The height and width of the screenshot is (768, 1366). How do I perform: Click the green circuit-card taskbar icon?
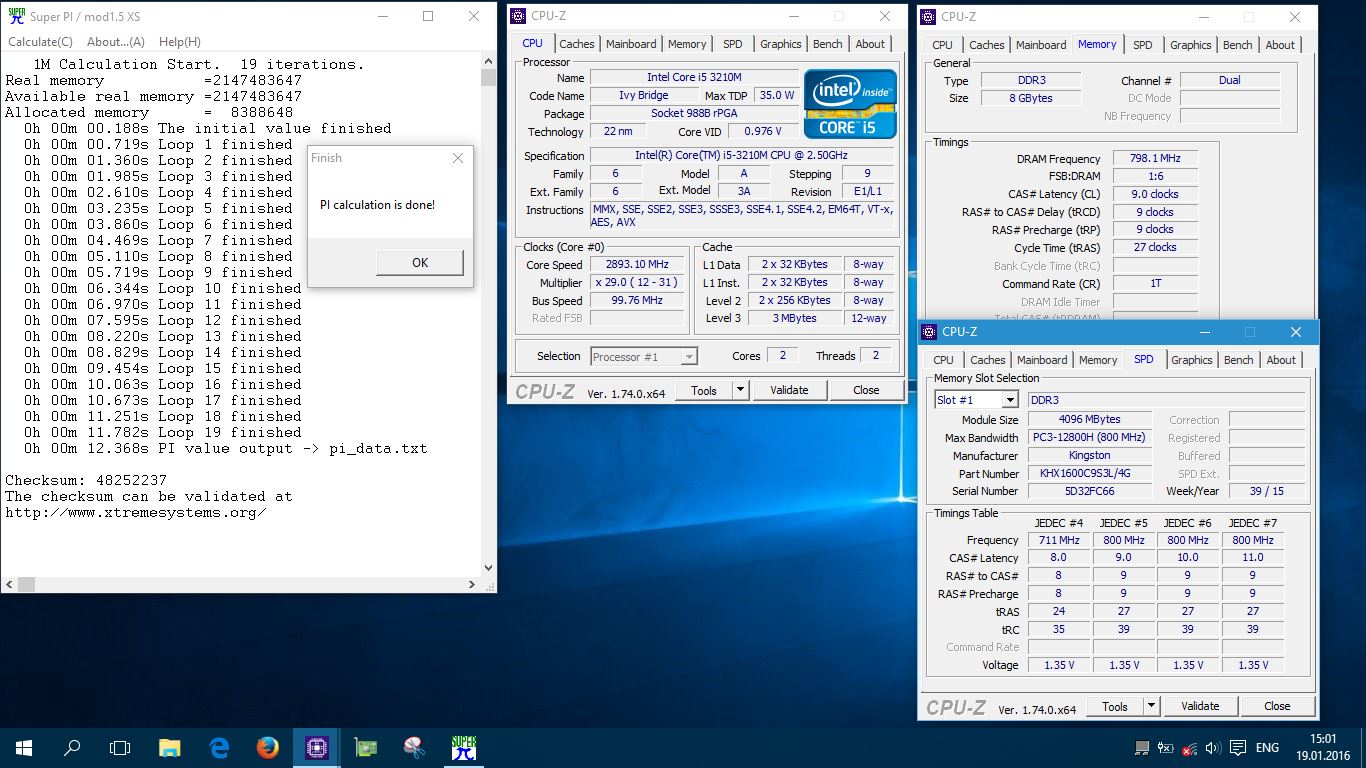tap(366, 747)
